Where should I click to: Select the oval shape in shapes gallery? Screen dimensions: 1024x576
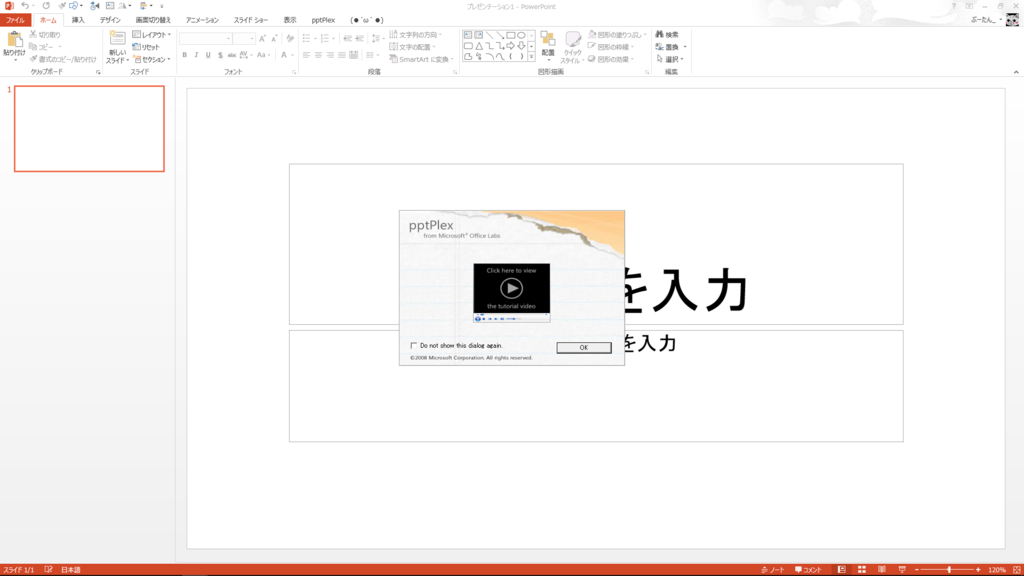(521, 35)
